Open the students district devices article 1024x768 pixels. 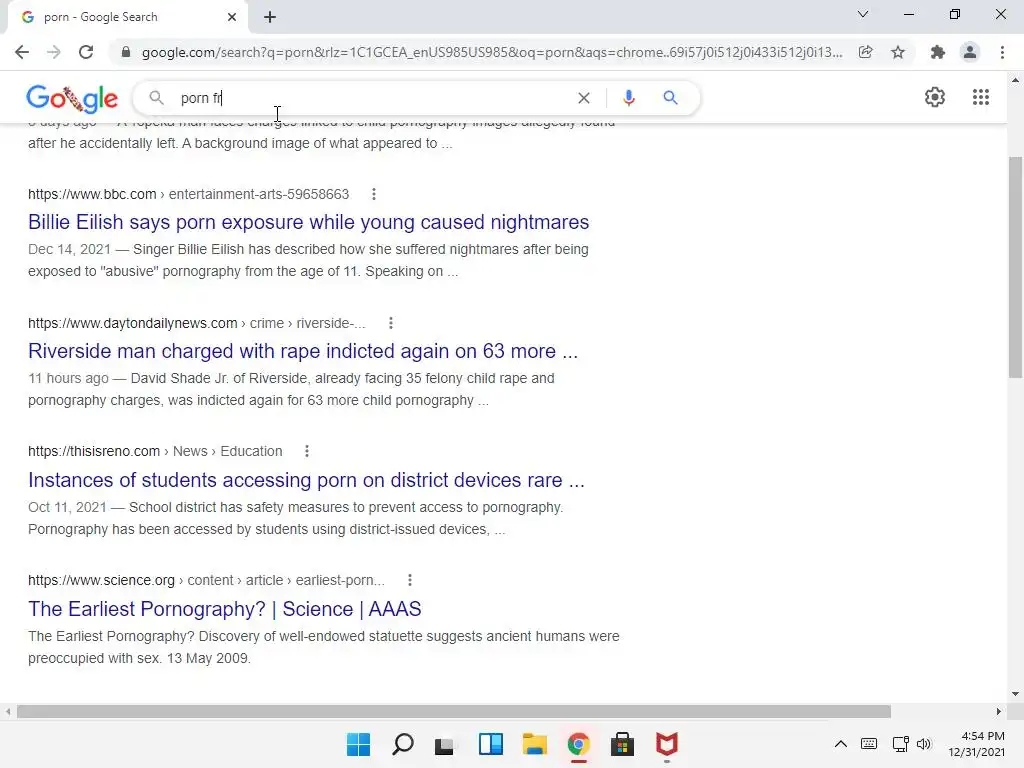(306, 480)
